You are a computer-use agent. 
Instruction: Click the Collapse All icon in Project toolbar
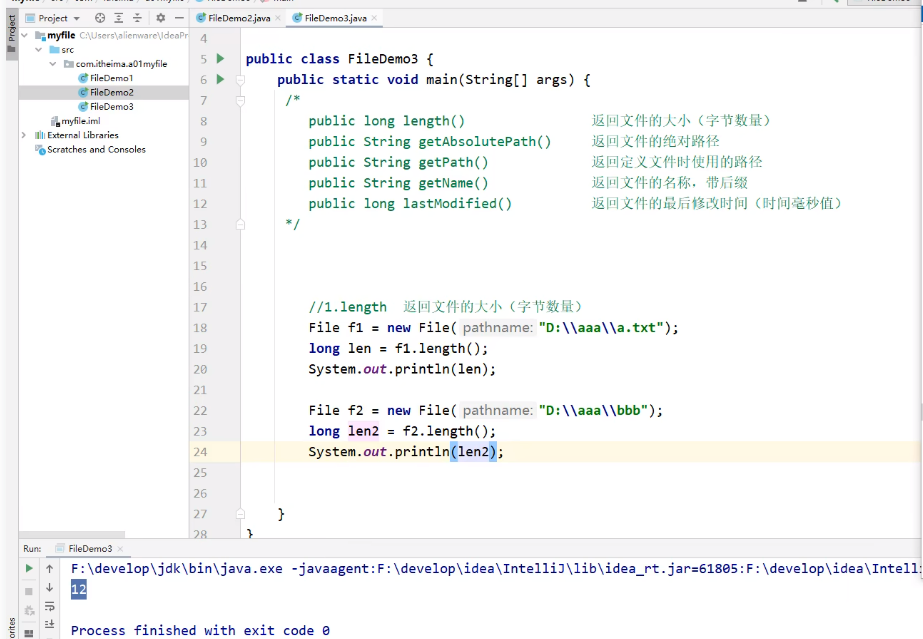click(x=137, y=18)
